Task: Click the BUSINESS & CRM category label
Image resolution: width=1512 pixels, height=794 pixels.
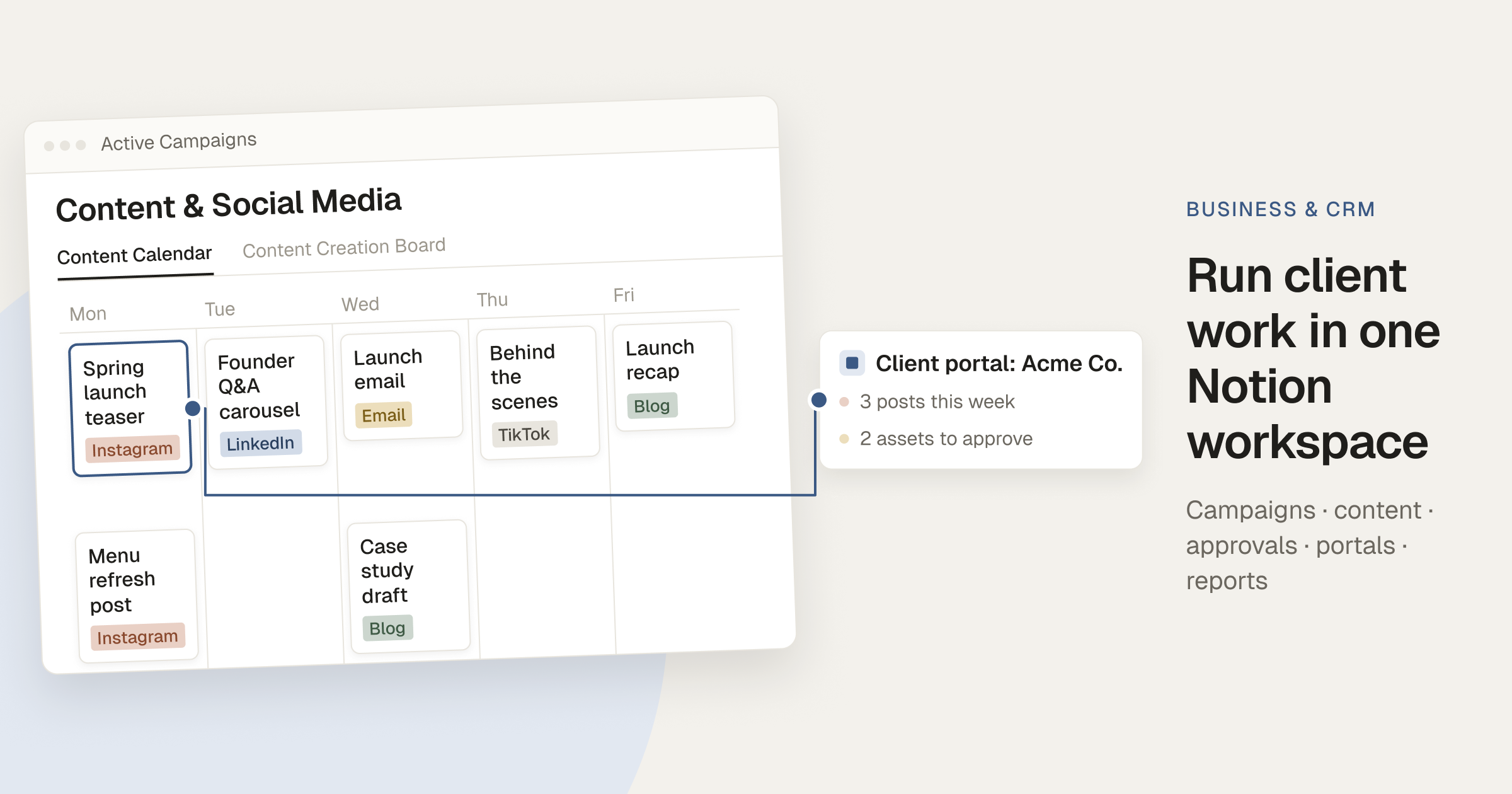Action: click(1281, 209)
